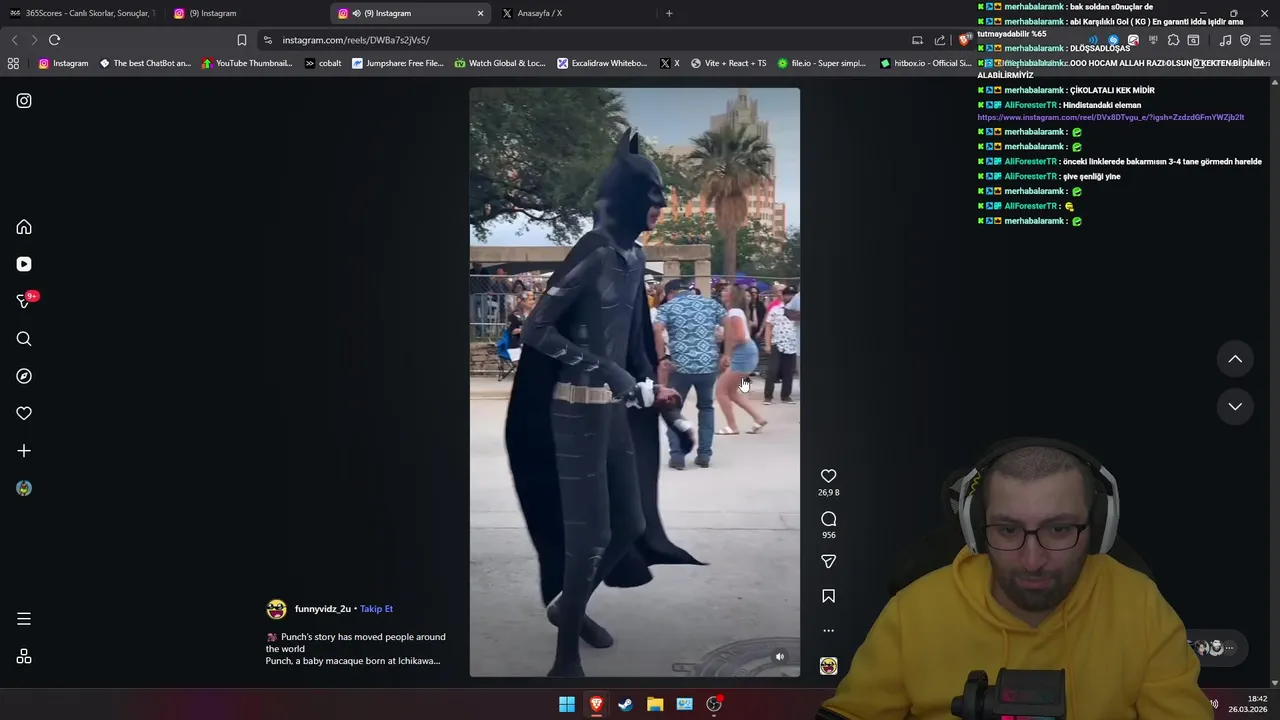Open the Meta apps grid icon
This screenshot has height=720, width=1280.
pyautogui.click(x=24, y=657)
